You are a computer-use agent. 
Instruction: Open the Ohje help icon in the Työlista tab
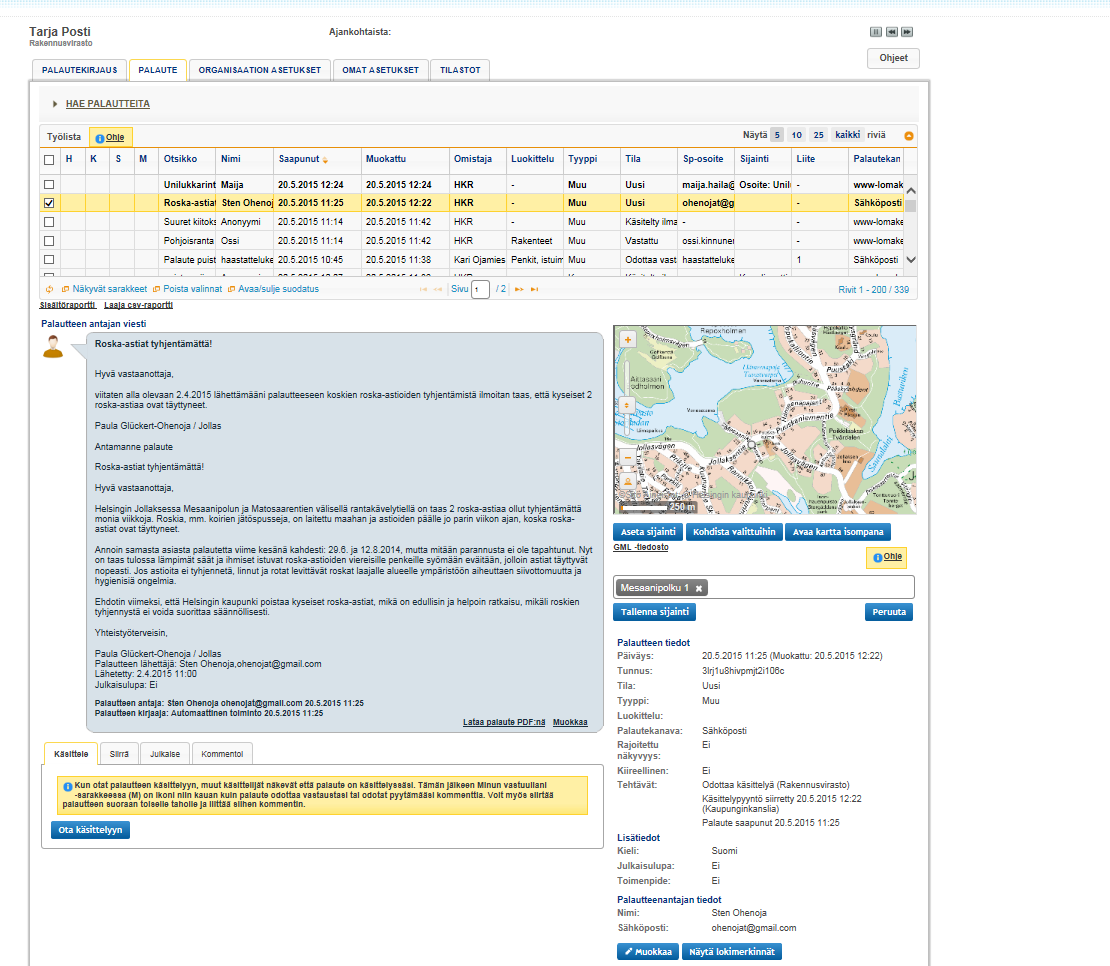[x=110, y=138]
